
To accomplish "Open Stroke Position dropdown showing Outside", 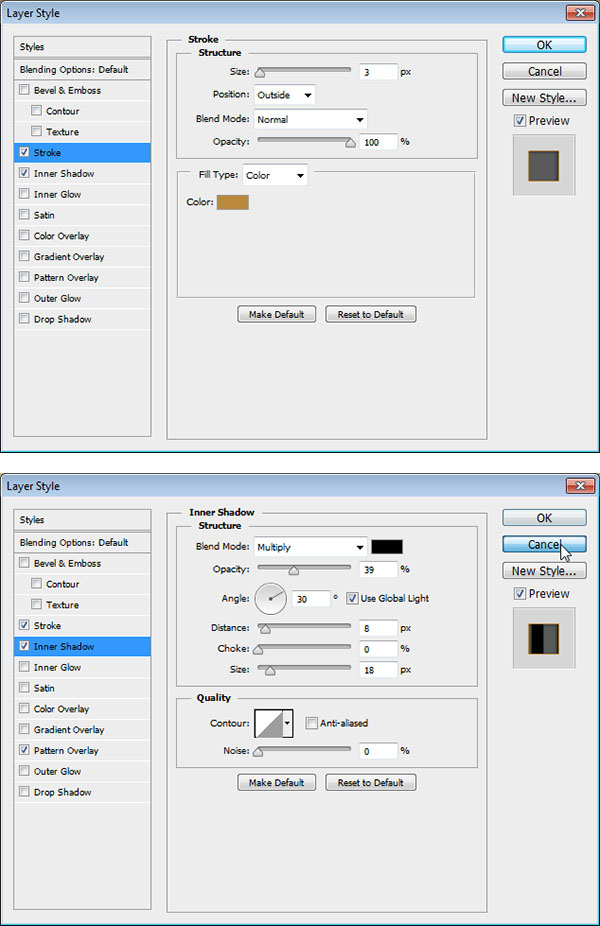I will coord(285,94).
